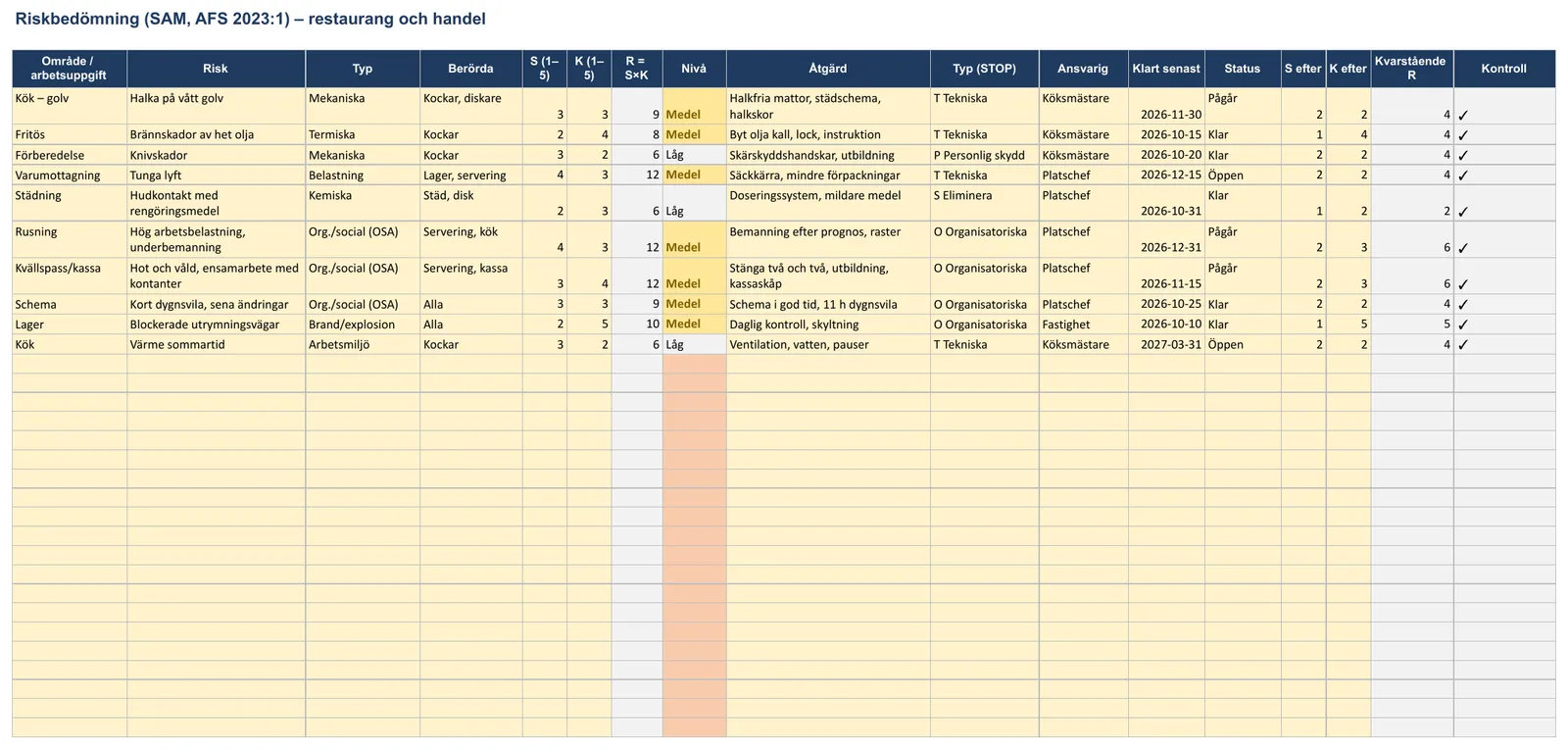Click the 'Fritös' area cell
1568x749 pixels.
(69, 134)
